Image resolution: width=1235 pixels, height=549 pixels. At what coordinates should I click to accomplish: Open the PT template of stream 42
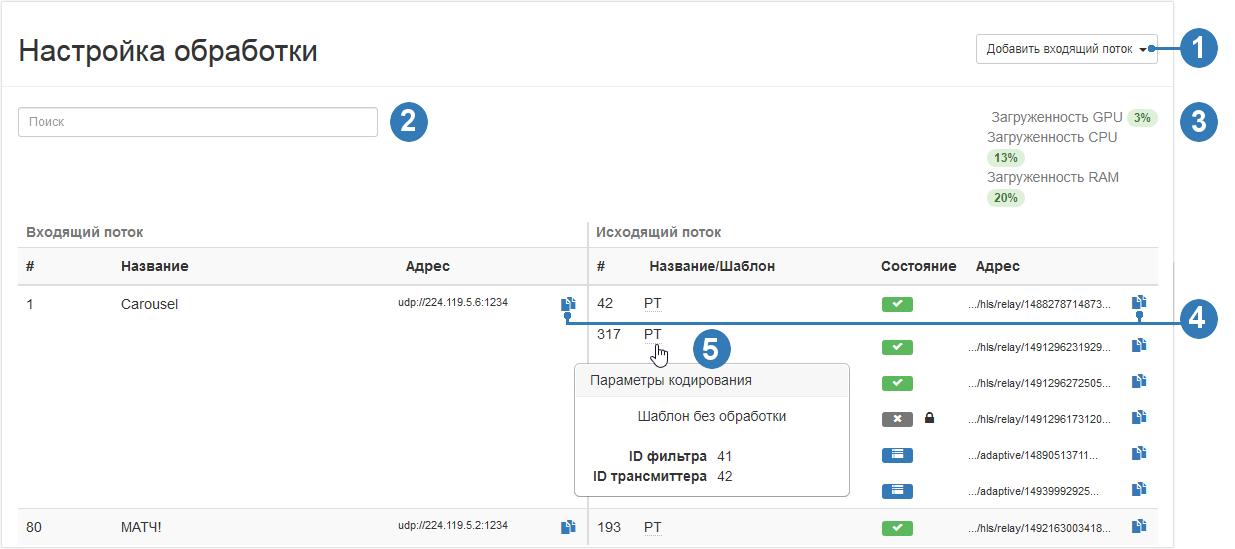(x=652, y=303)
